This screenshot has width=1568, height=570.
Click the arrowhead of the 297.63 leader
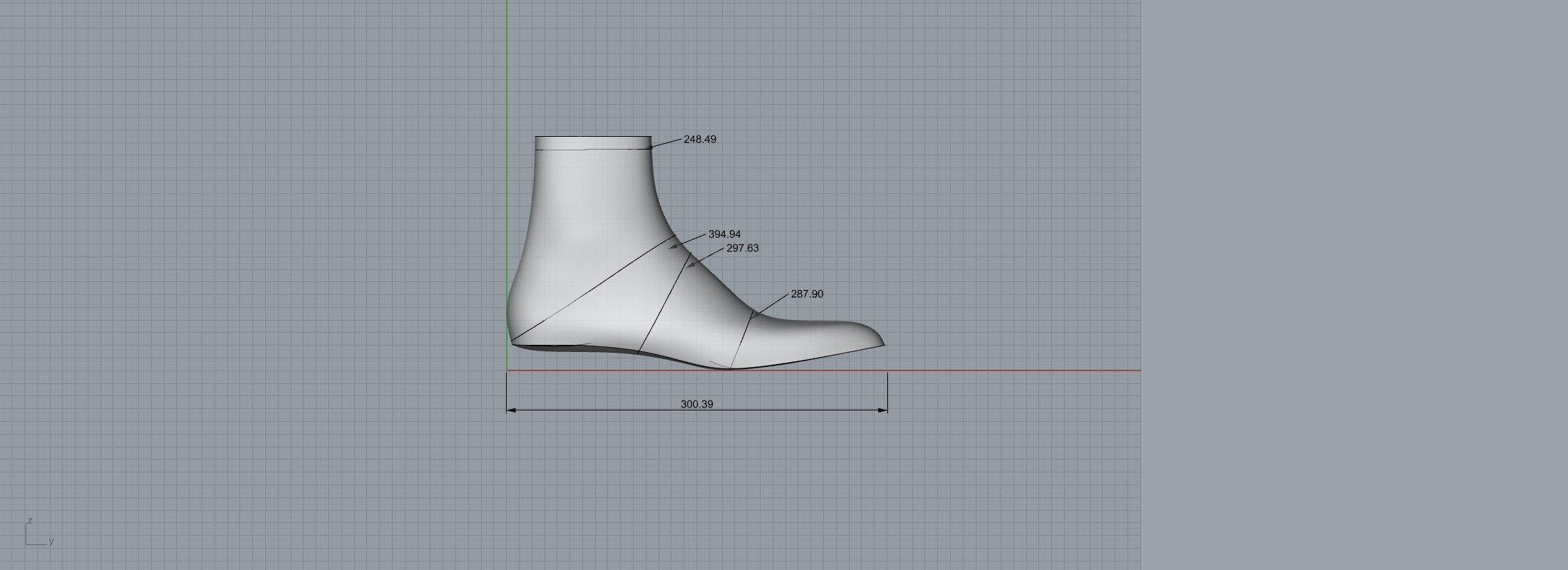[x=691, y=264]
